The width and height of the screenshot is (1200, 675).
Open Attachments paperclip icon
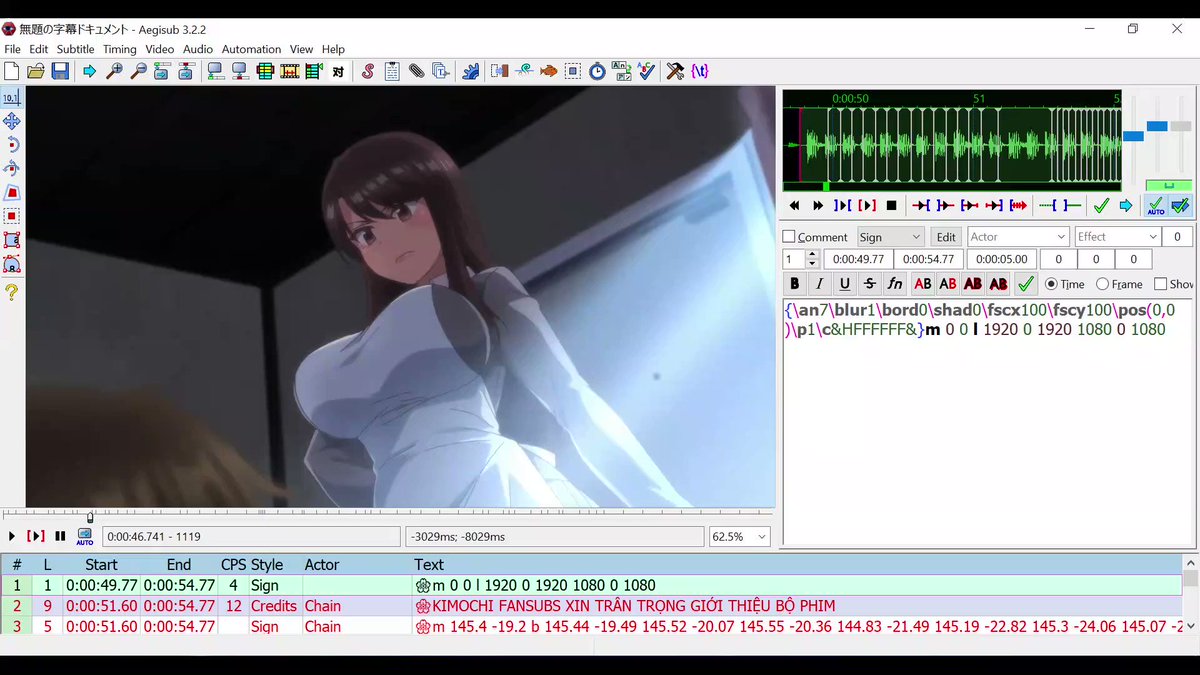click(x=416, y=71)
